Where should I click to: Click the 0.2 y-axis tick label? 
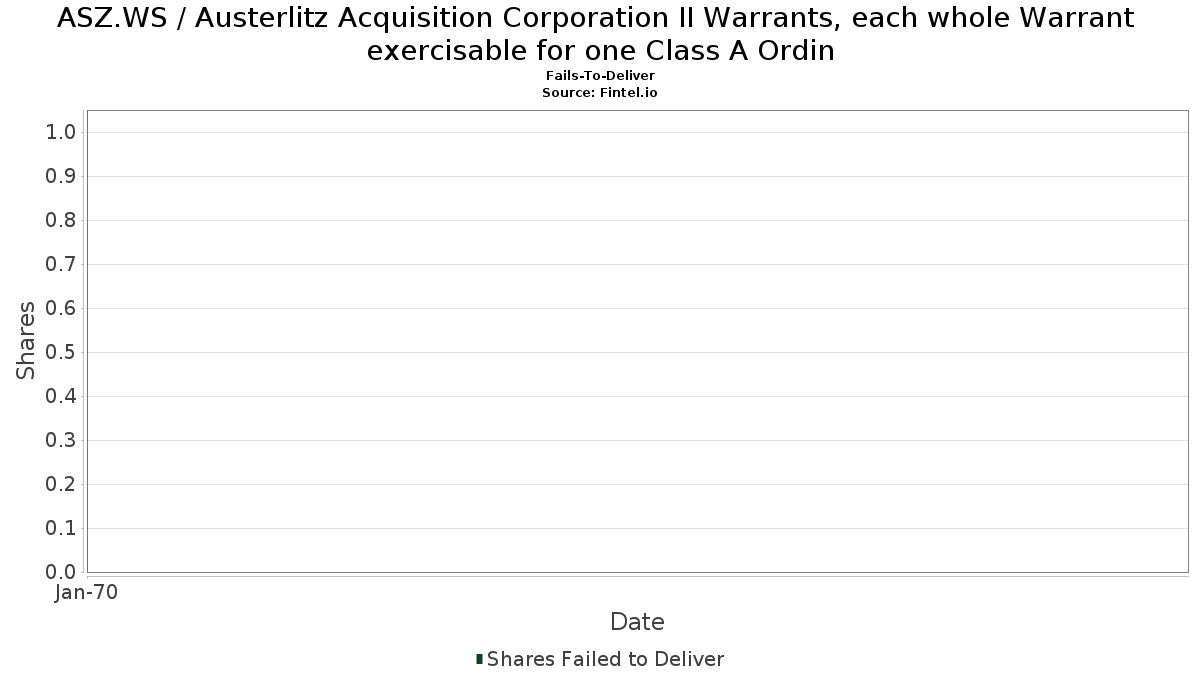[x=61, y=484]
